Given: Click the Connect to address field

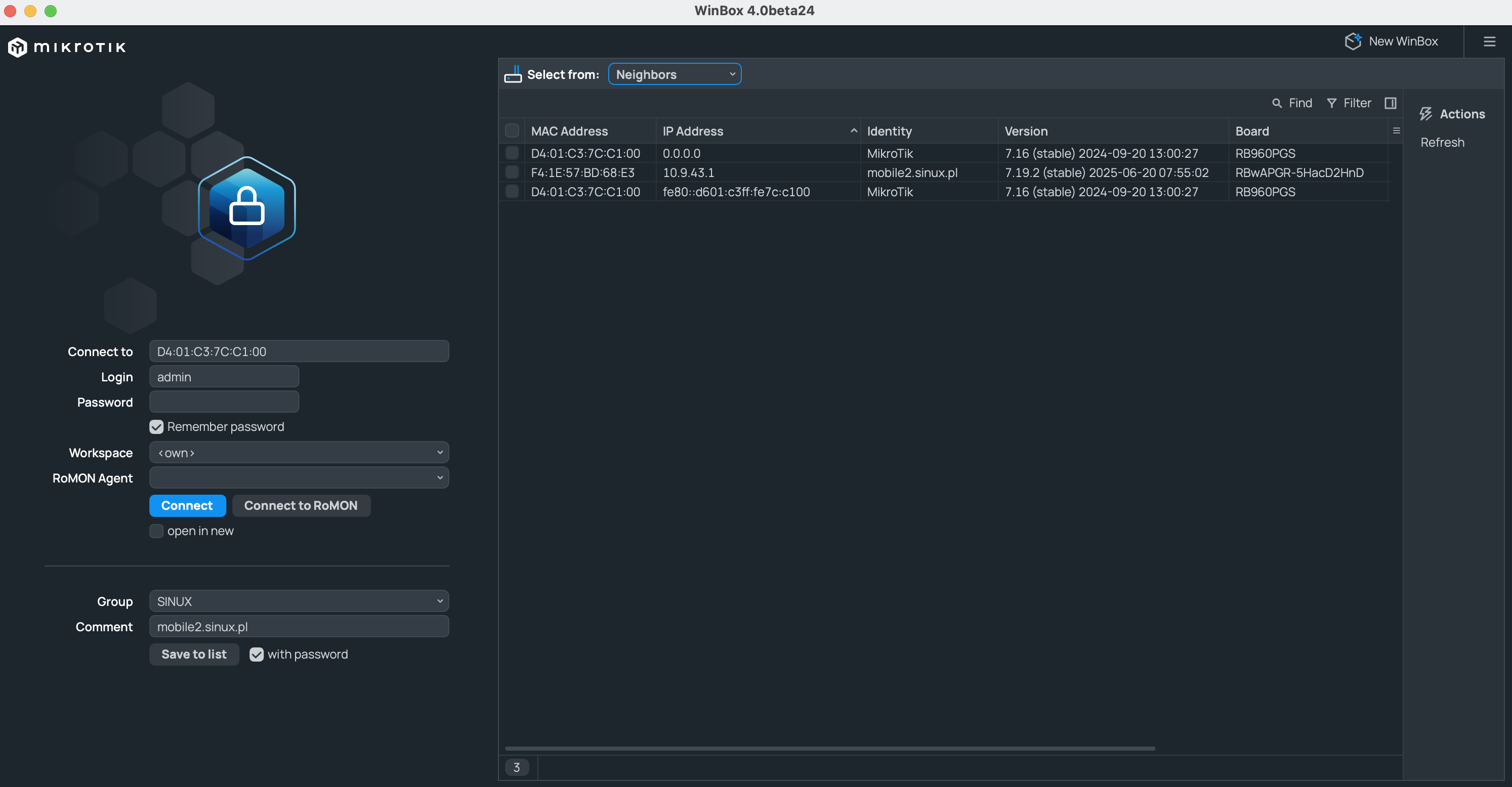Looking at the screenshot, I should [x=299, y=351].
